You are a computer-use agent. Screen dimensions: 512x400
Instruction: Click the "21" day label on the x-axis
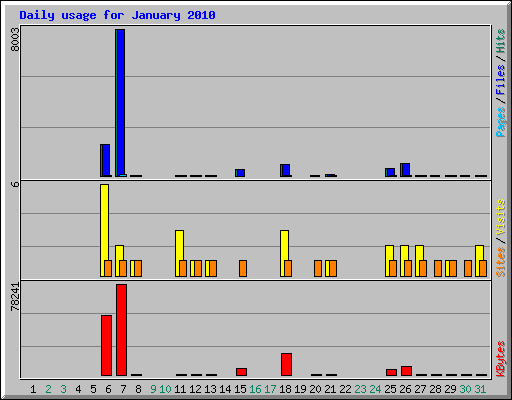tap(330, 389)
